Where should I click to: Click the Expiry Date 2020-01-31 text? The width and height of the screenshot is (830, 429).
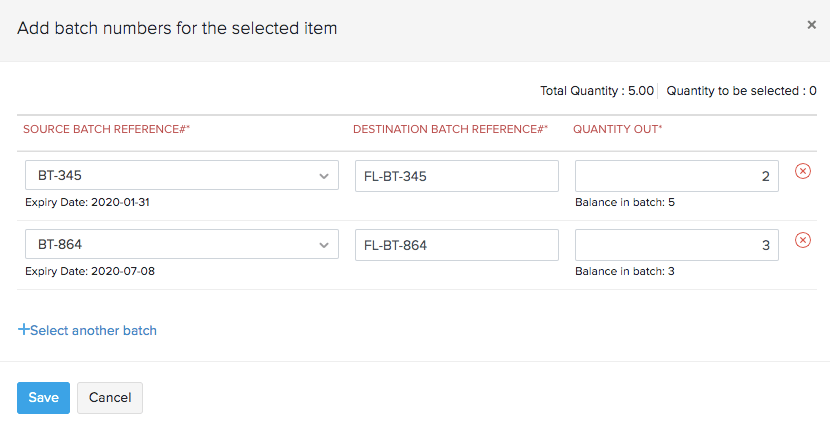[88, 202]
